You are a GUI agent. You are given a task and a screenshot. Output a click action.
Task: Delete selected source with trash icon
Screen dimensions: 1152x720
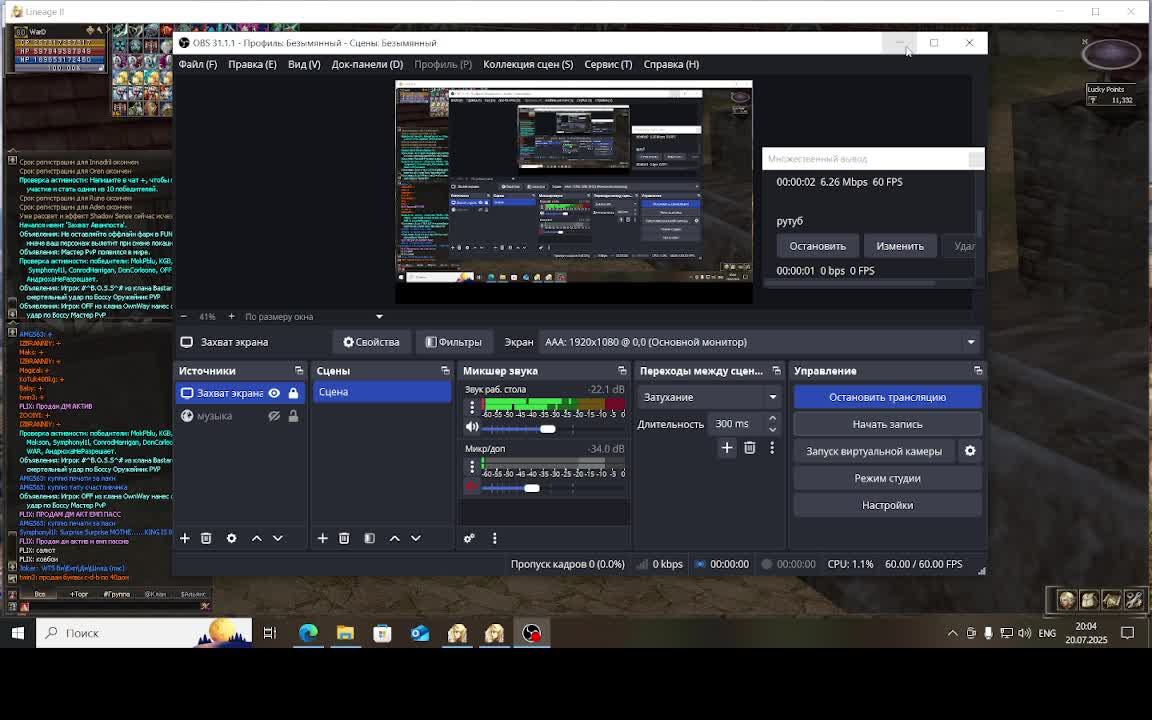click(206, 539)
